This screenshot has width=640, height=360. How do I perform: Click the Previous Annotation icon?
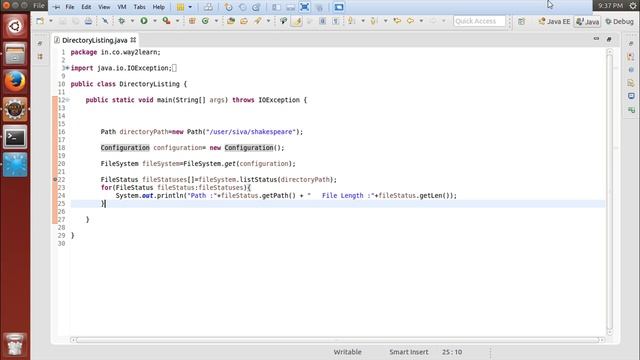[374, 21]
